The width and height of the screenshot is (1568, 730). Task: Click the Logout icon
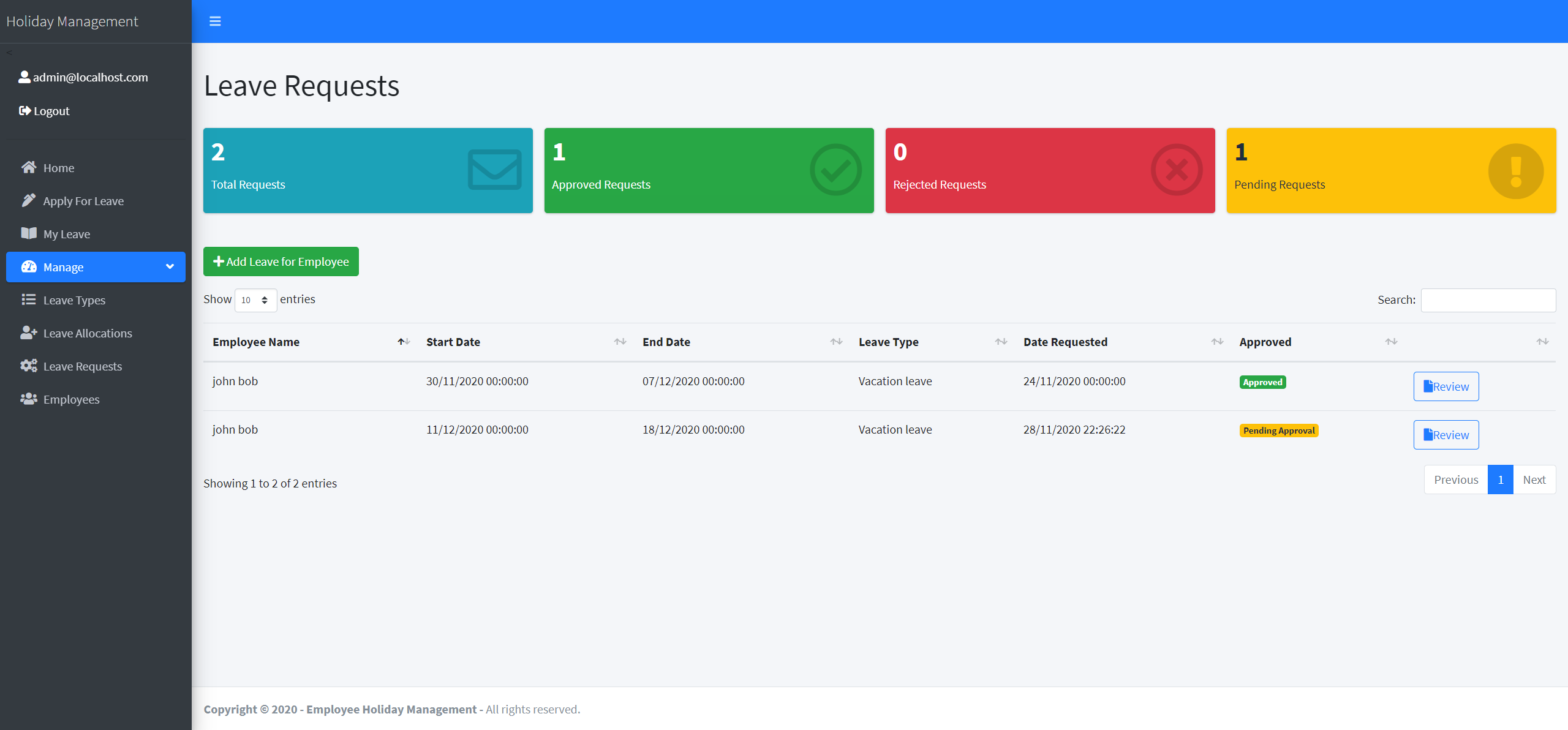[24, 111]
